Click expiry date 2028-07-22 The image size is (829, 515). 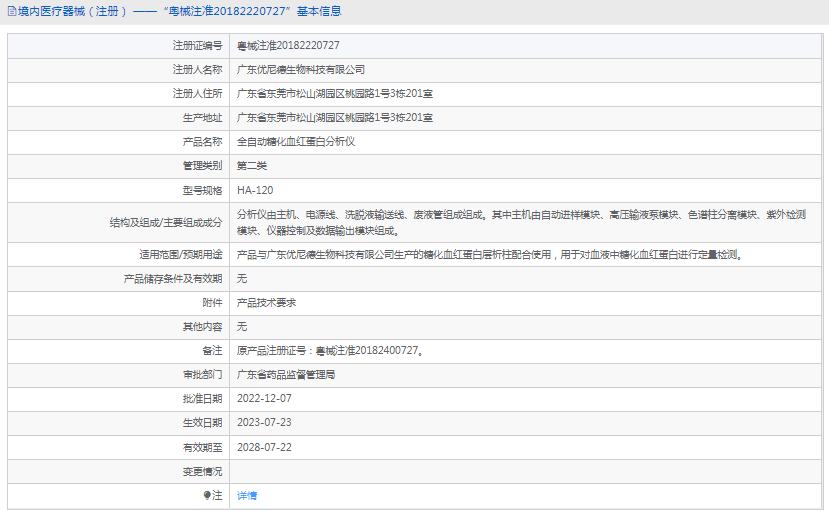pos(264,447)
